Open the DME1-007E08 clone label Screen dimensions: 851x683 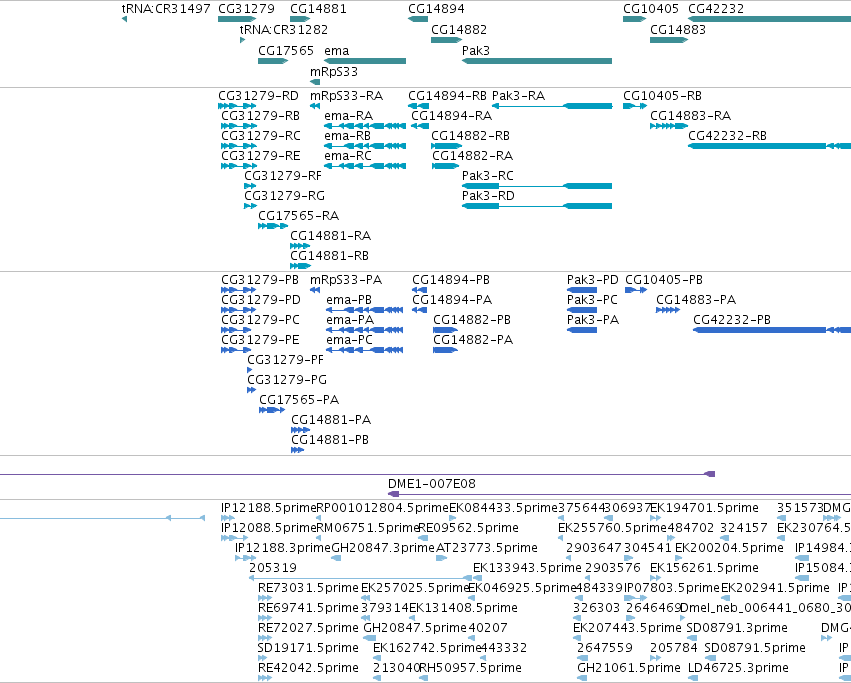[x=431, y=484]
